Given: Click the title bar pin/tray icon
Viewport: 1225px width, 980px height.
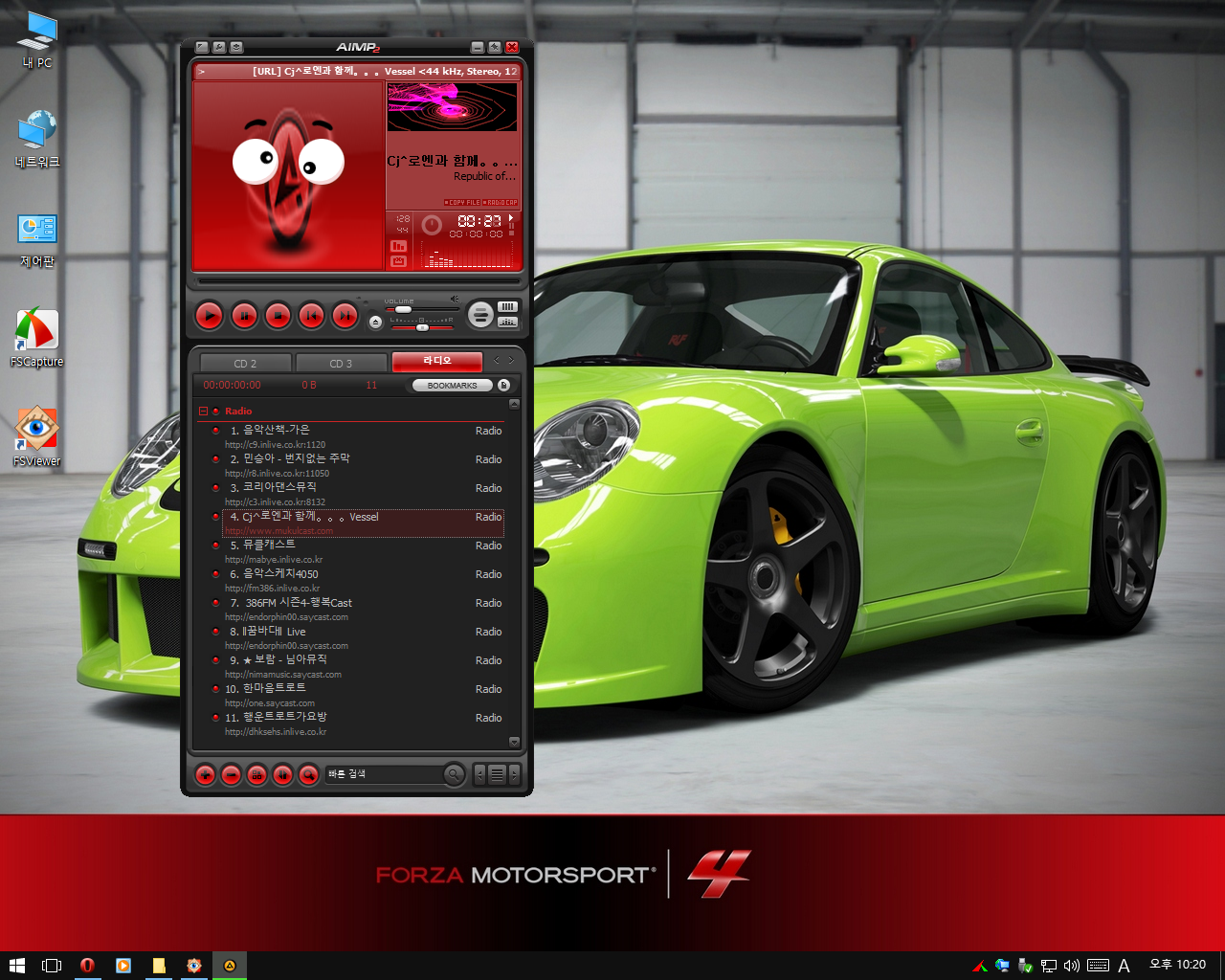Looking at the screenshot, I should point(495,47).
